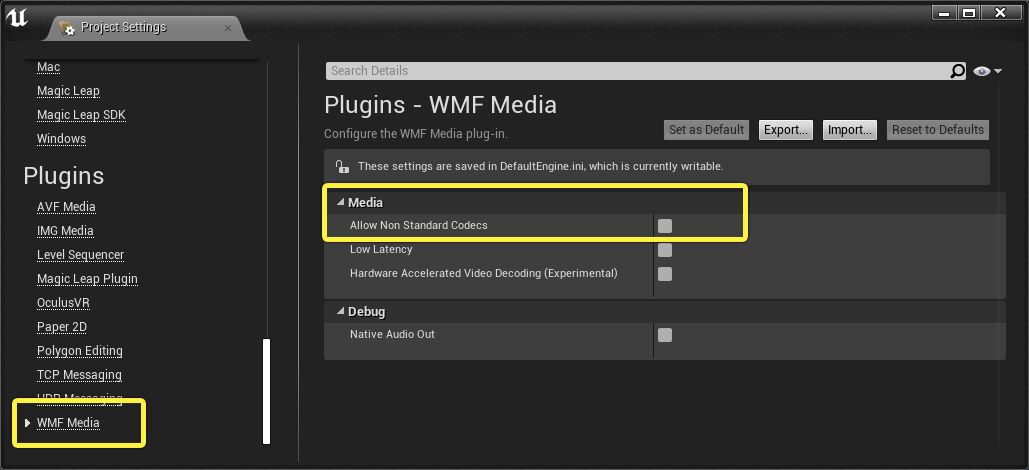Screen dimensions: 1029x470
Task: Click the Low Latency label
Action: pyautogui.click(x=381, y=249)
